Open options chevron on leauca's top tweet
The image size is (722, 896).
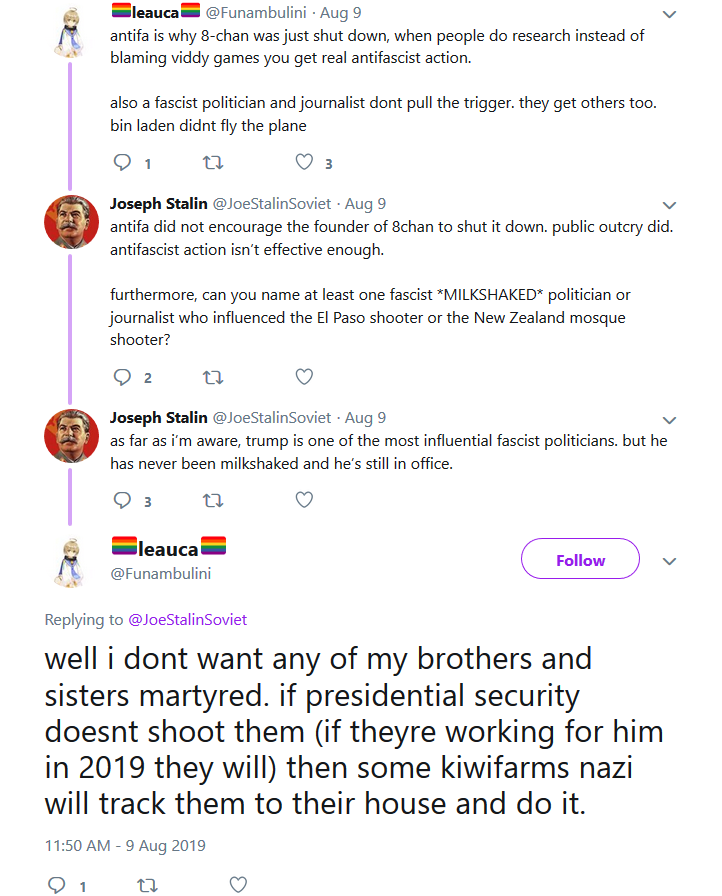tap(669, 14)
